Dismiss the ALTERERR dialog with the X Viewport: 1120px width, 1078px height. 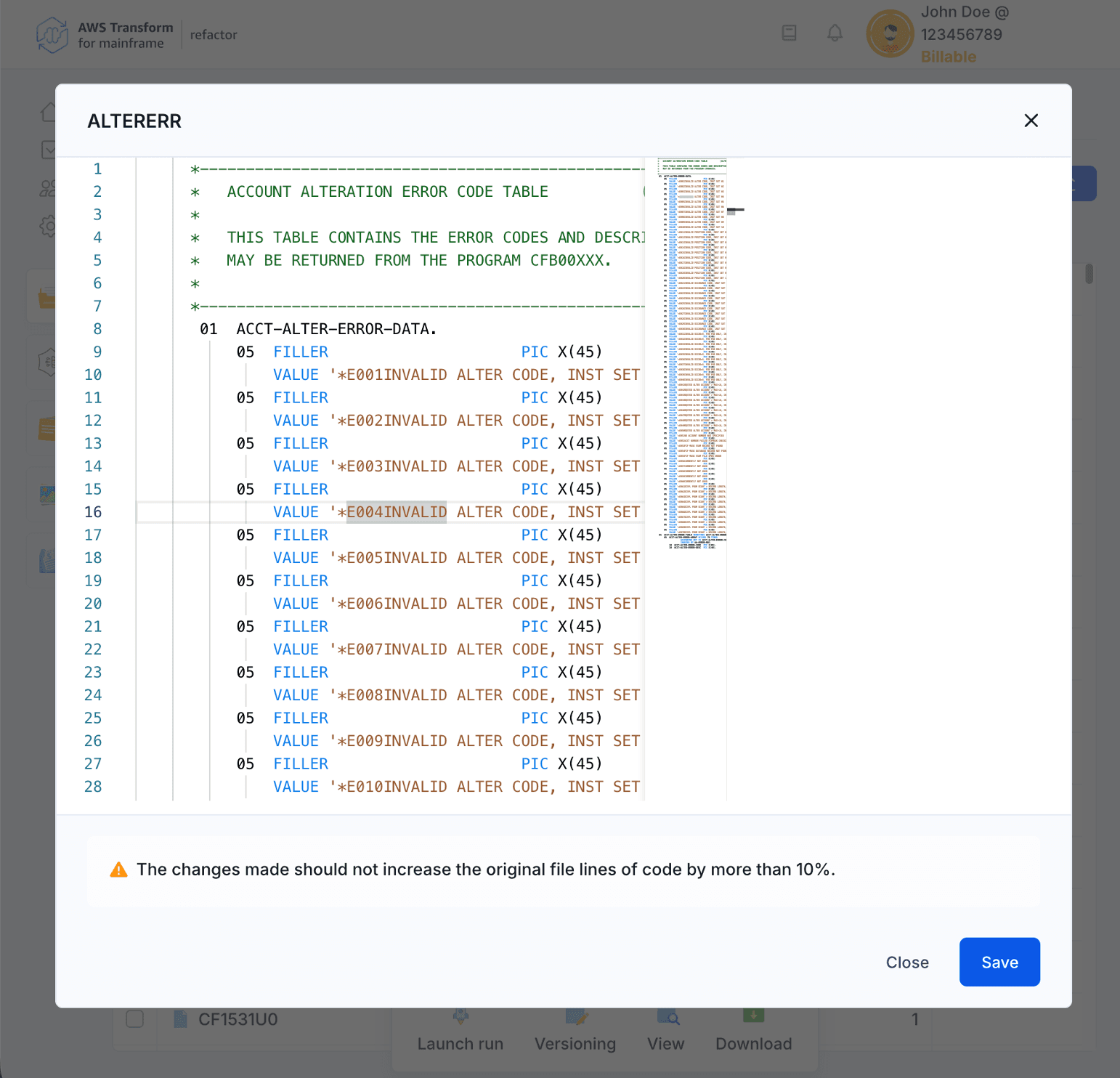(1031, 120)
